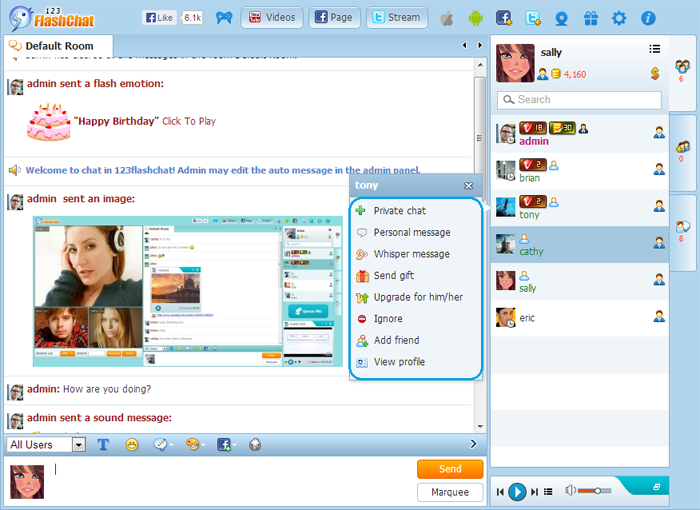Expand the toolbar's right chevron arrow
This screenshot has height=510, width=700.
(x=473, y=444)
